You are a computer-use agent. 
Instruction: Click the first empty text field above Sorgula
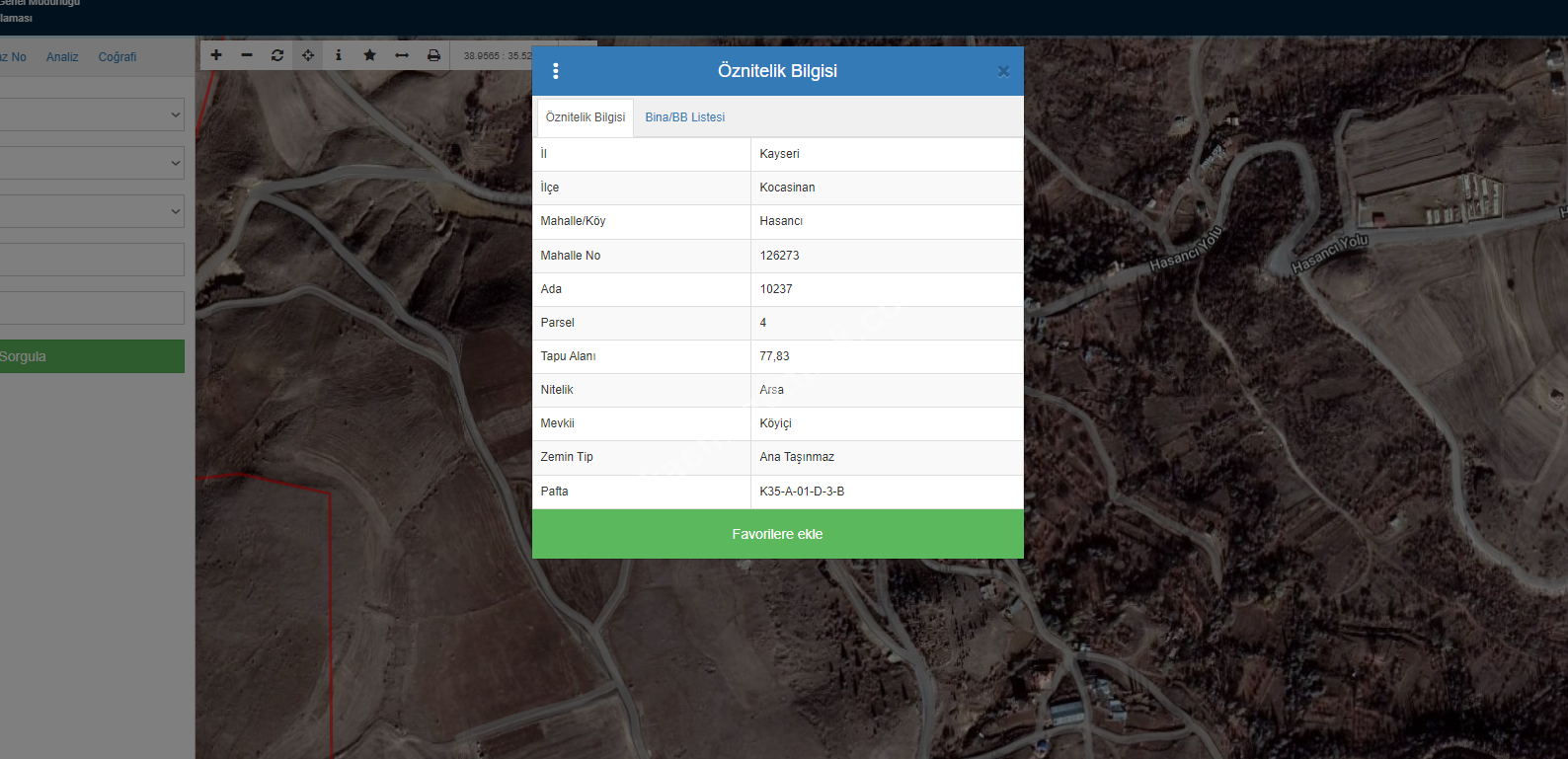point(92,260)
